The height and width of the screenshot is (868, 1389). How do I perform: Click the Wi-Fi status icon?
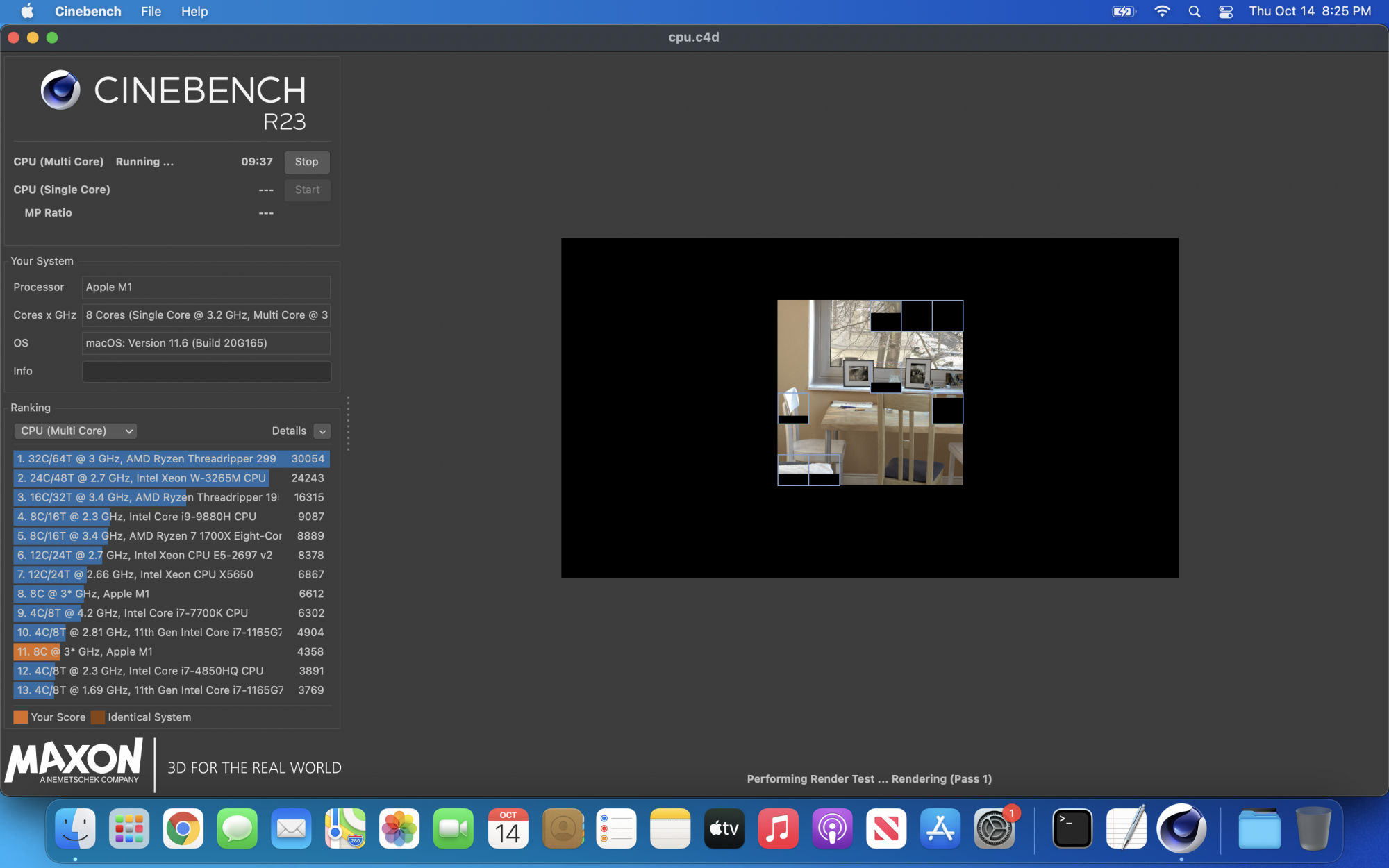coord(1161,11)
